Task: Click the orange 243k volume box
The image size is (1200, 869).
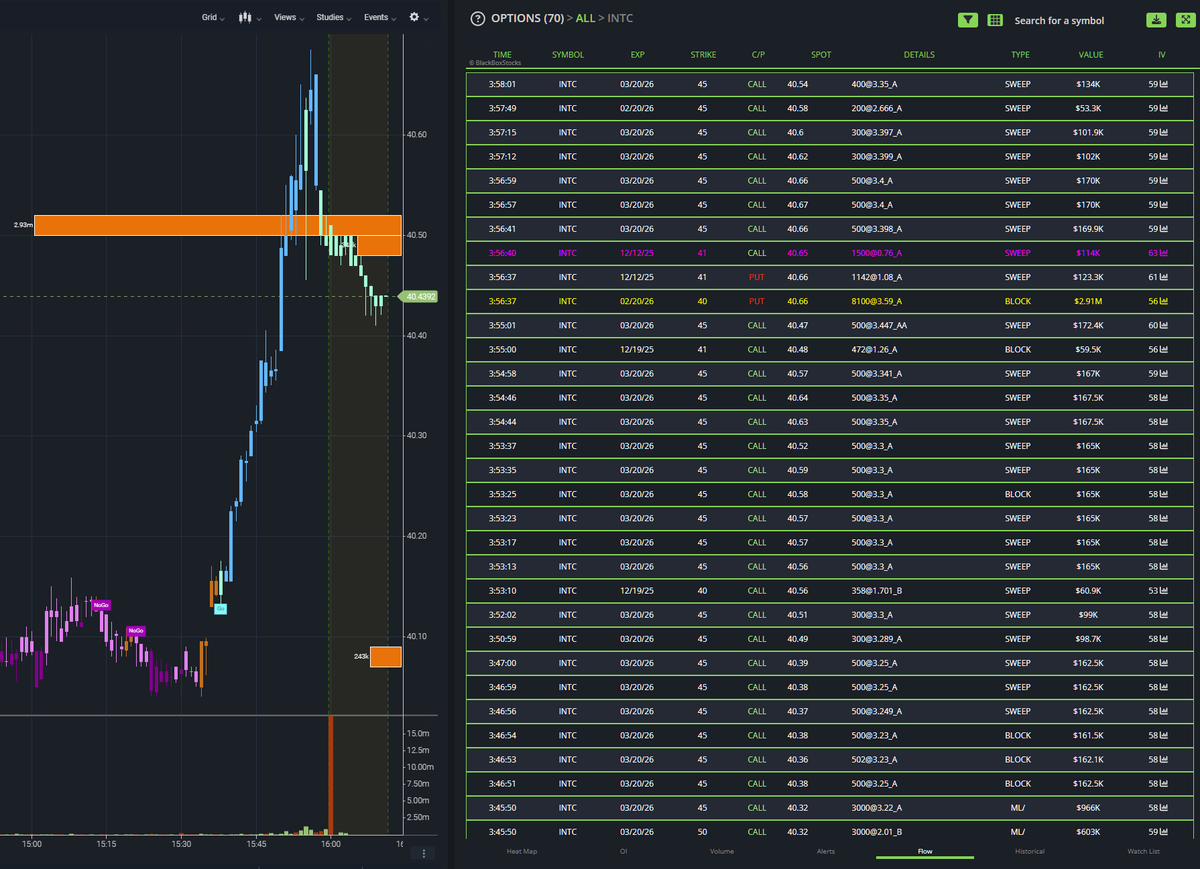Action: point(385,657)
